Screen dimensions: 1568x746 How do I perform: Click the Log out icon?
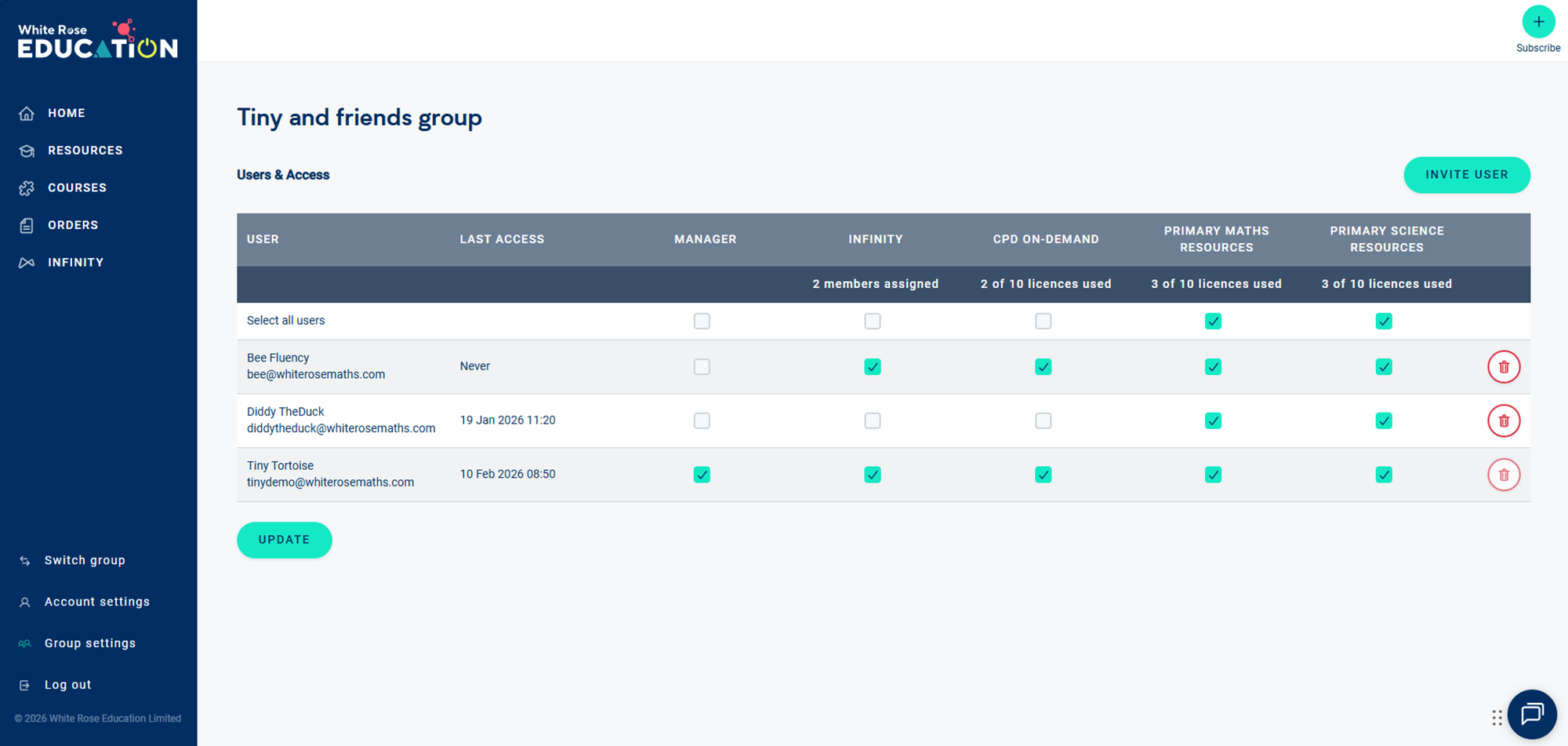[x=25, y=685]
